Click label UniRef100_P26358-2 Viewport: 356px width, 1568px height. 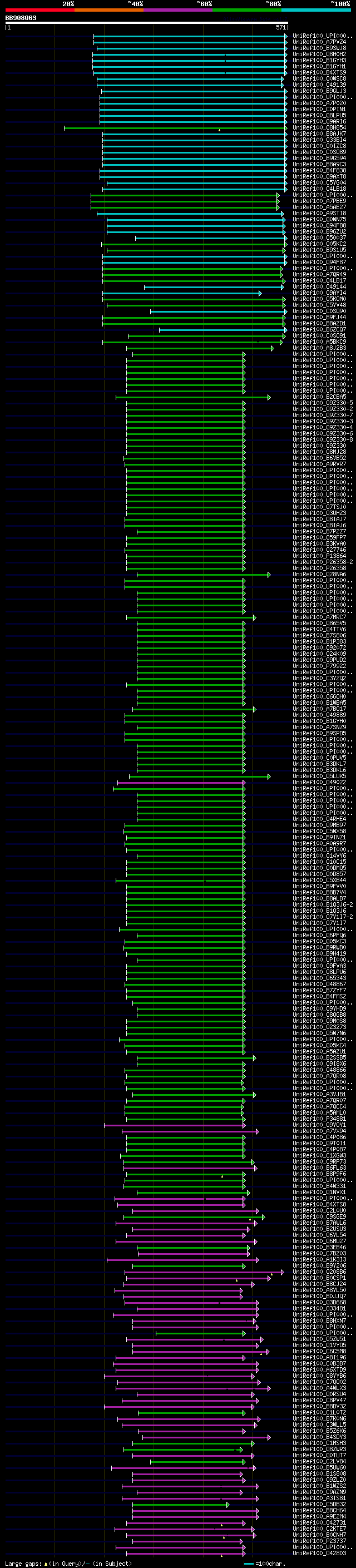(323, 562)
